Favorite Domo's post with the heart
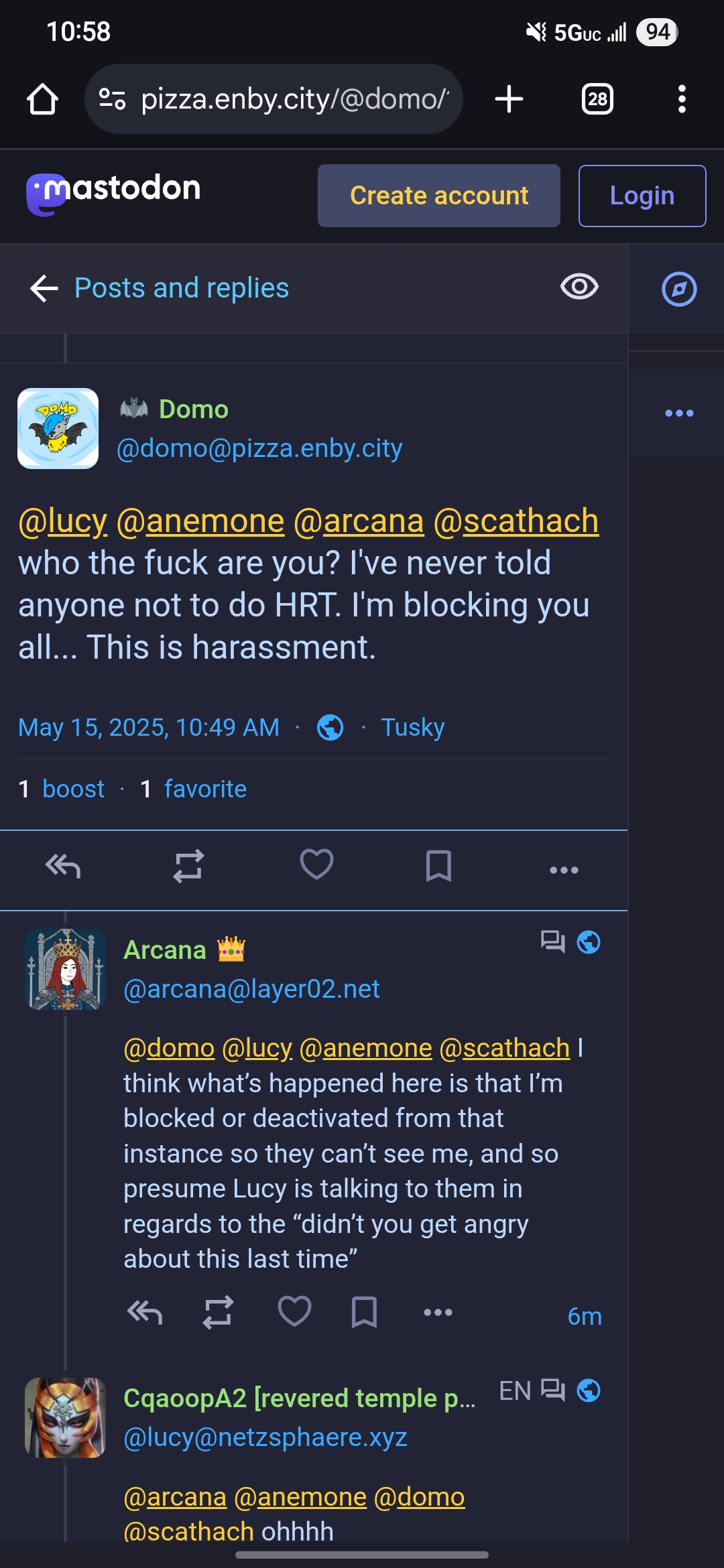Image resolution: width=724 pixels, height=1568 pixels. [x=316, y=864]
